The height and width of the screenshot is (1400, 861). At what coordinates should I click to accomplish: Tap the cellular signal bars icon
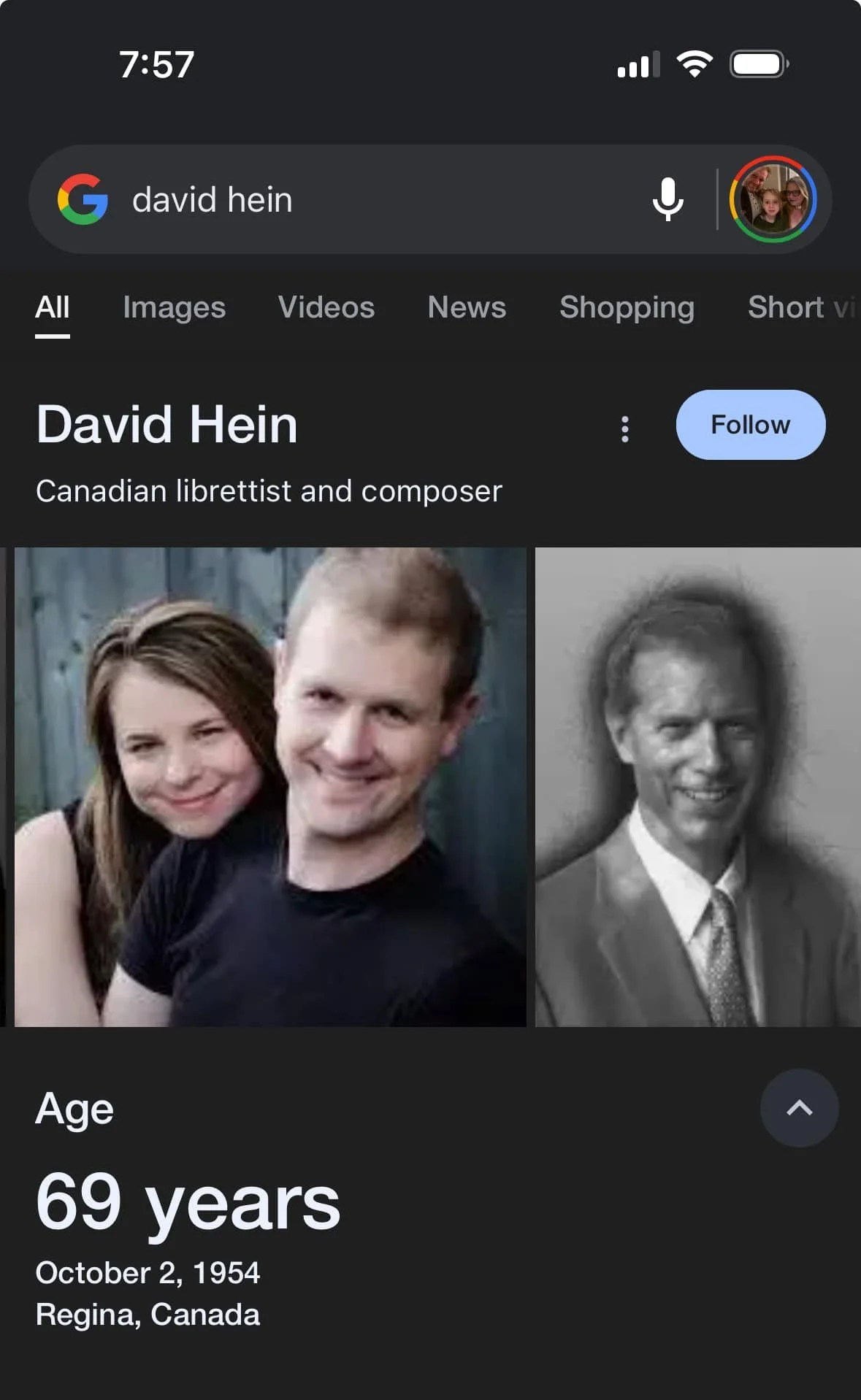coord(638,64)
